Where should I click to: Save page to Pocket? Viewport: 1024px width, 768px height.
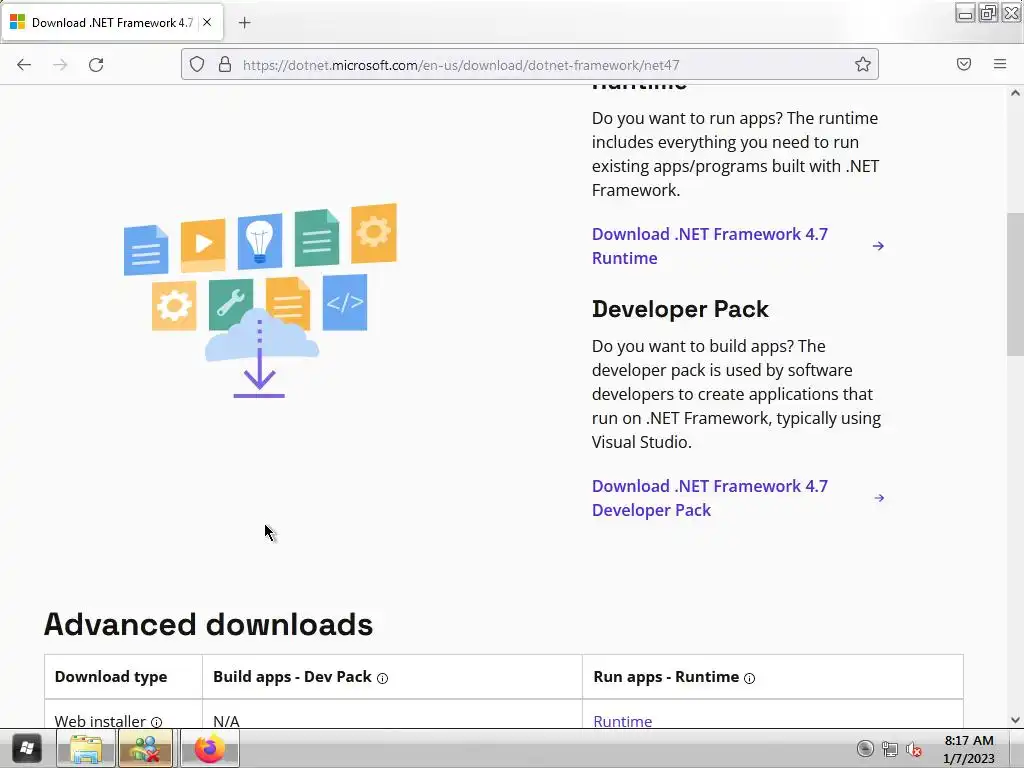tap(964, 64)
